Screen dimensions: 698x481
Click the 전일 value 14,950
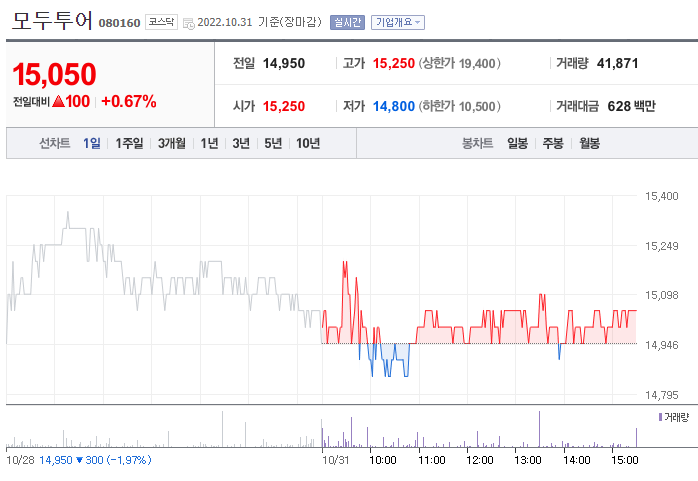284,63
